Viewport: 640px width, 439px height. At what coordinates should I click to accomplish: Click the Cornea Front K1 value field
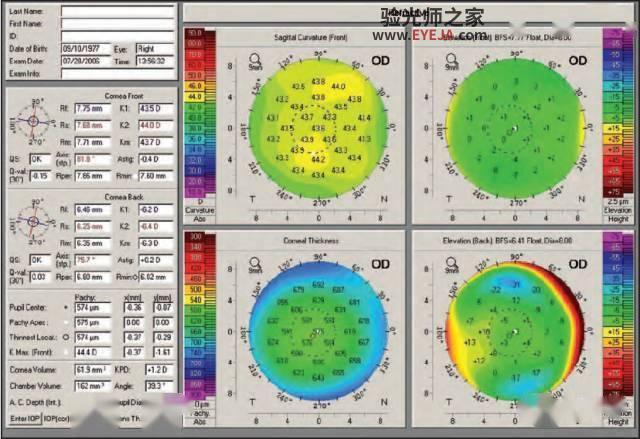click(156, 109)
